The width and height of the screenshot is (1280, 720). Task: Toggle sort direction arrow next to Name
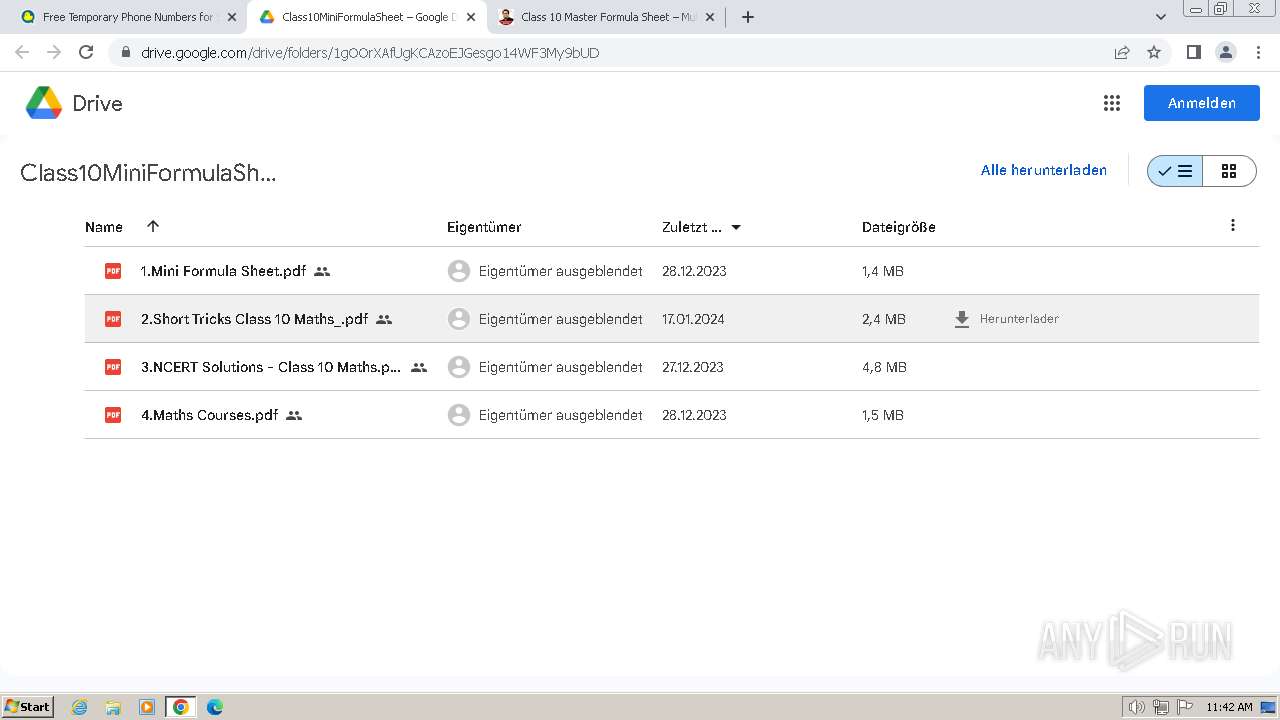[x=153, y=226]
